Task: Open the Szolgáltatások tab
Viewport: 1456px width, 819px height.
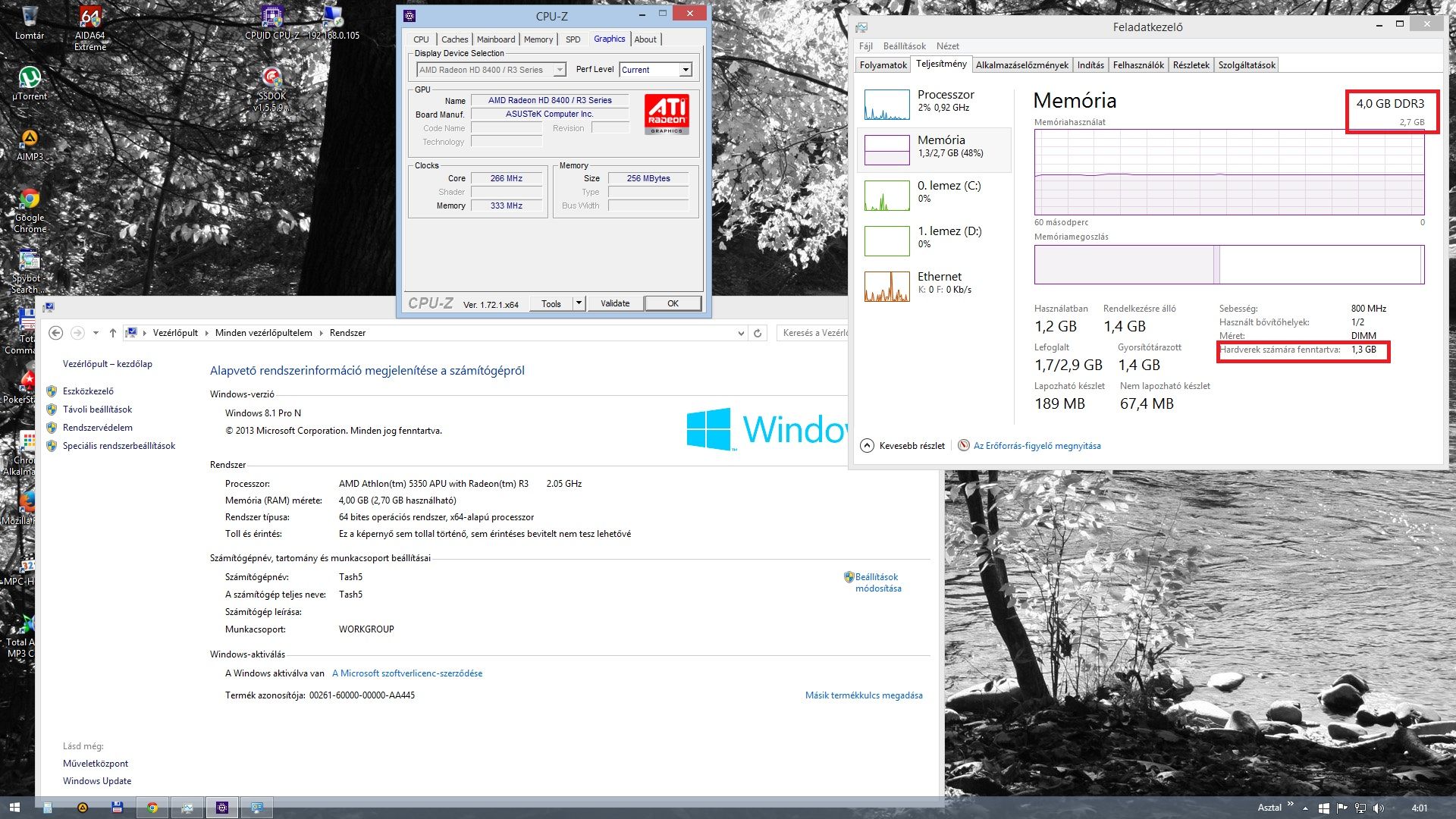Action: click(x=1246, y=65)
